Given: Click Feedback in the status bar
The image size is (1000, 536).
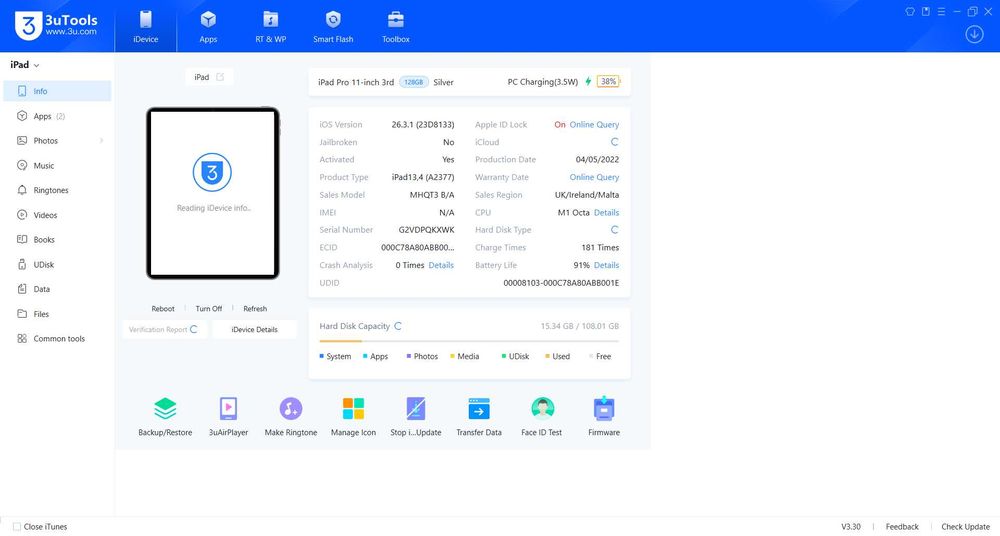Looking at the screenshot, I should pyautogui.click(x=902, y=526).
